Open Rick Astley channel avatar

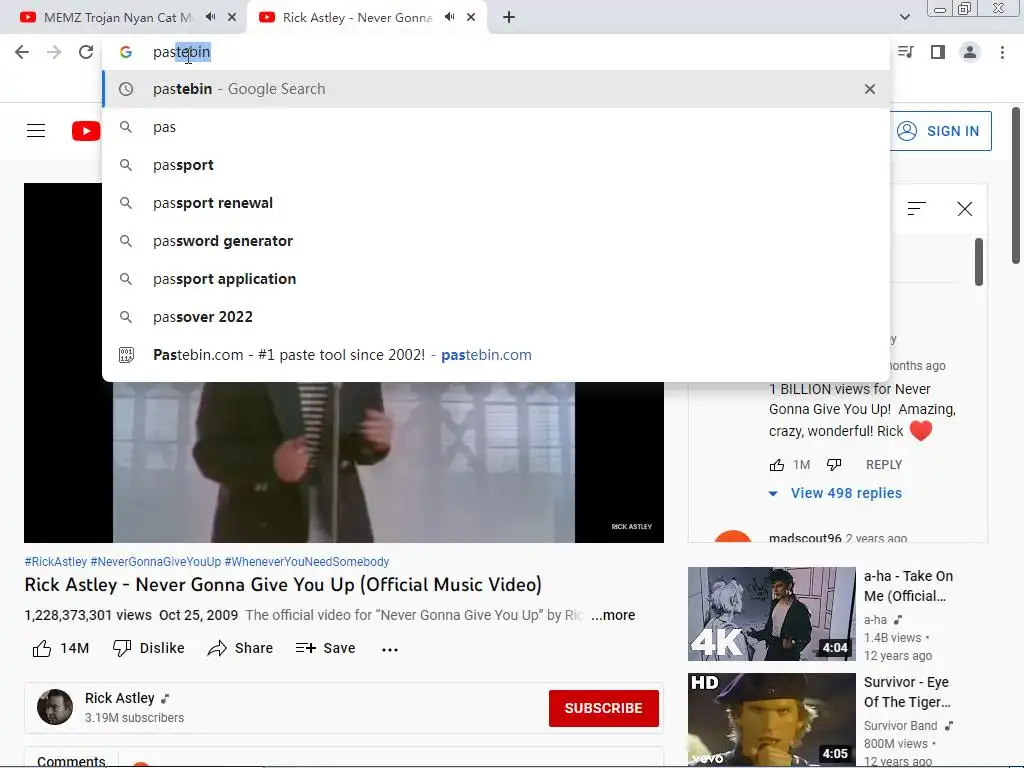click(x=55, y=707)
